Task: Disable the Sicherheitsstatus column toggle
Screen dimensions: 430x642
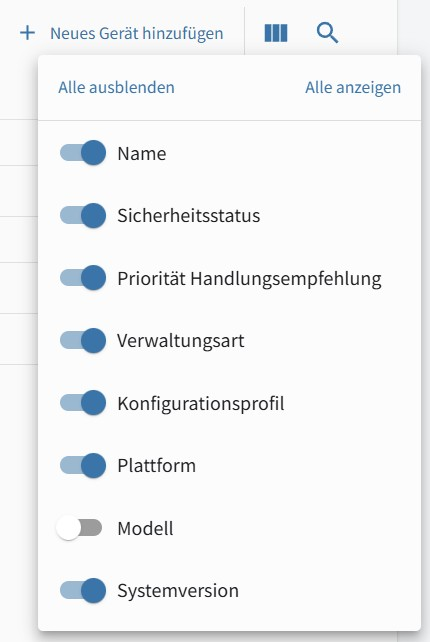Action: point(83,215)
